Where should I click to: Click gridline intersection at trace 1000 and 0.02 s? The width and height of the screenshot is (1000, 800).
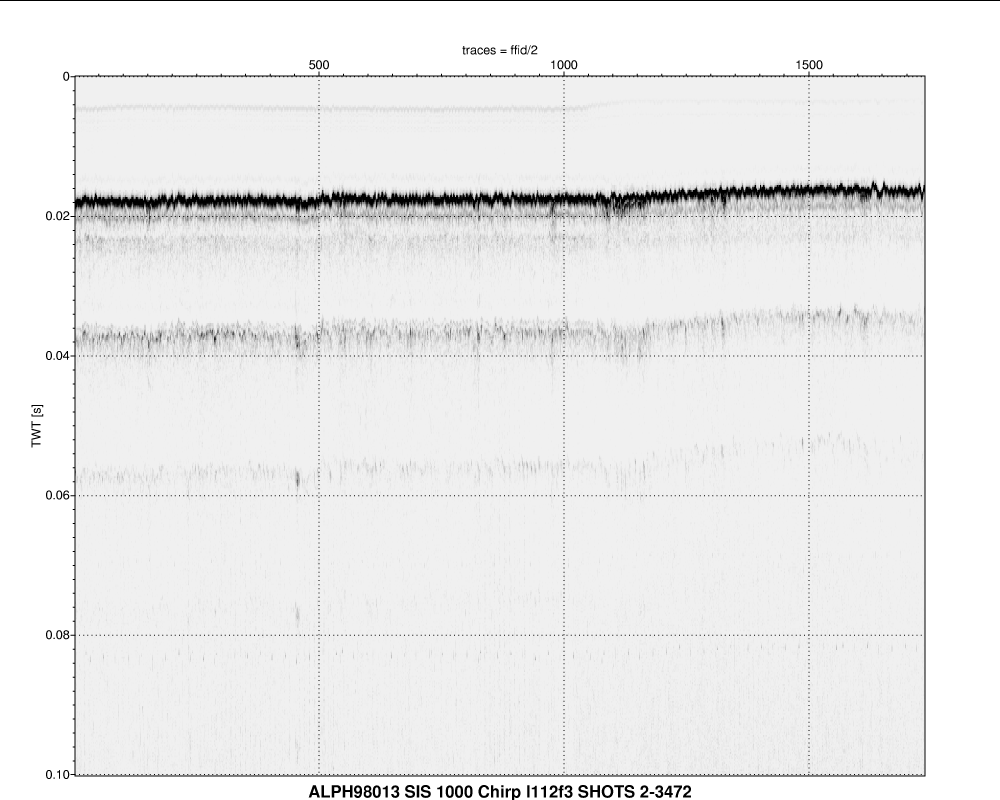click(x=564, y=216)
